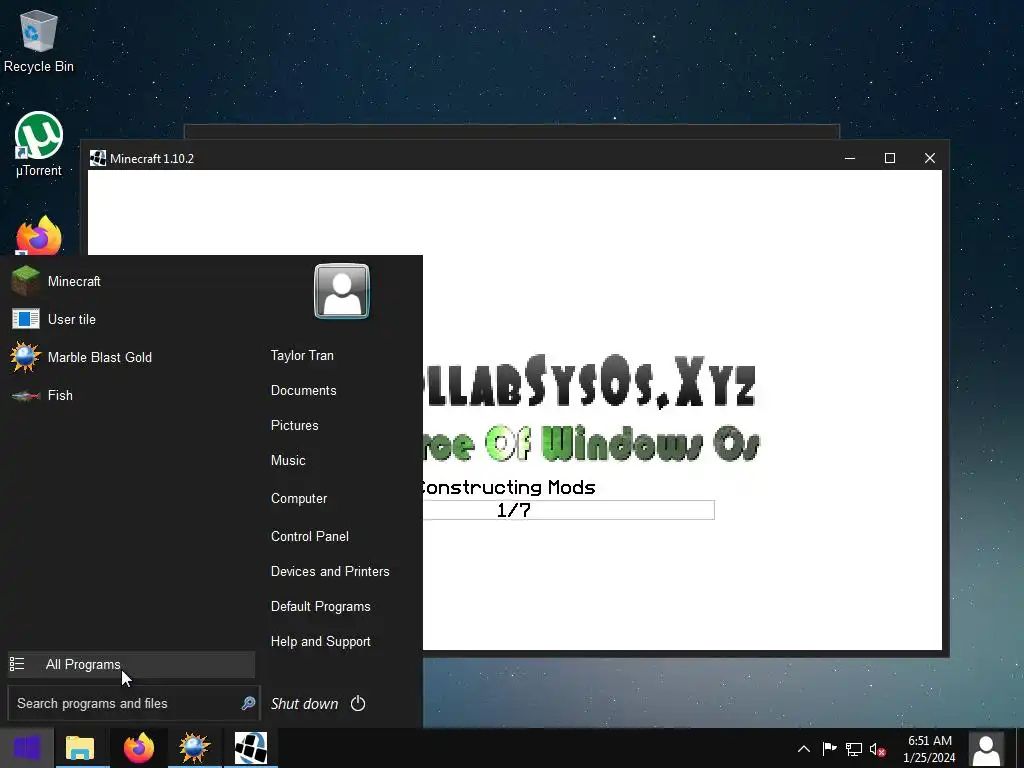Click the Constructing Mods text

(508, 488)
